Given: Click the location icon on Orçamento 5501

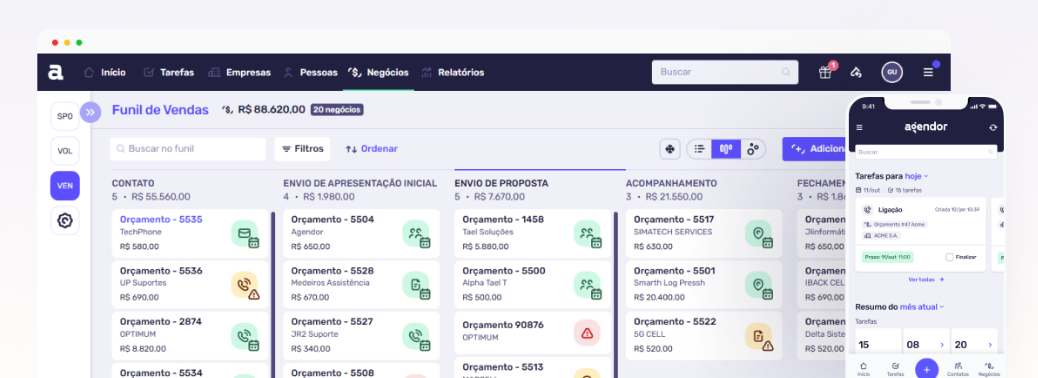Looking at the screenshot, I should [x=759, y=285].
